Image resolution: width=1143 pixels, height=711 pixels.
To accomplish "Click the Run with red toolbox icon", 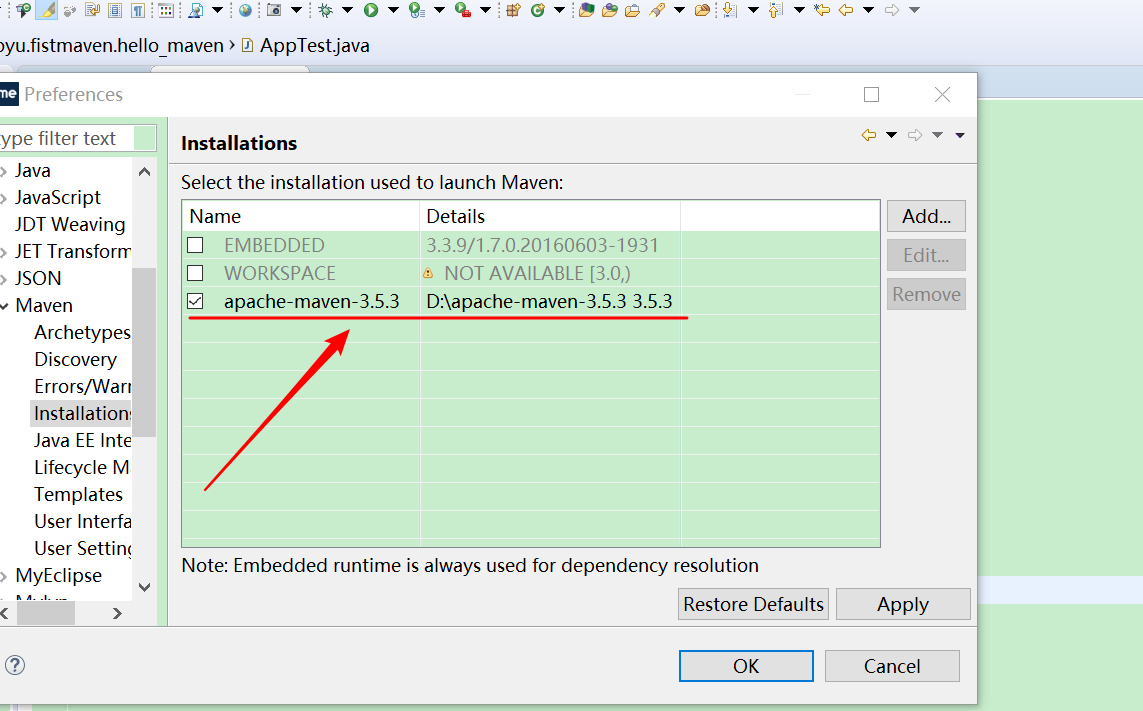I will click(x=462, y=10).
